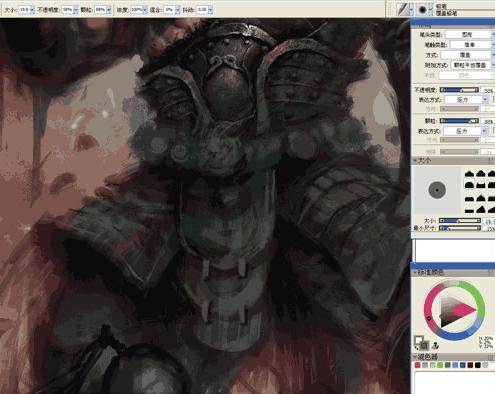Open the 笔触类型 stroke type combo box

[x=472, y=45]
